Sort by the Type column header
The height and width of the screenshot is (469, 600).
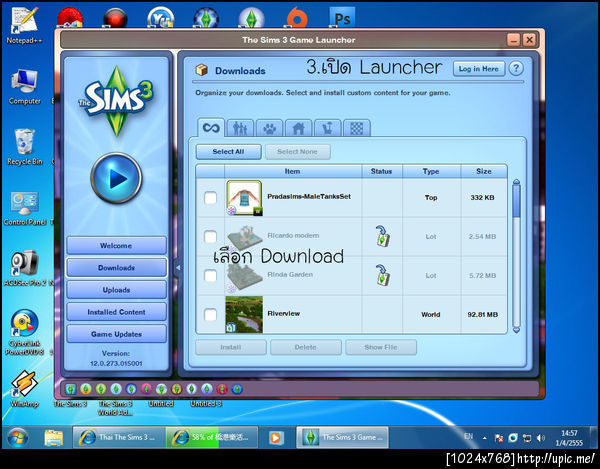point(431,171)
